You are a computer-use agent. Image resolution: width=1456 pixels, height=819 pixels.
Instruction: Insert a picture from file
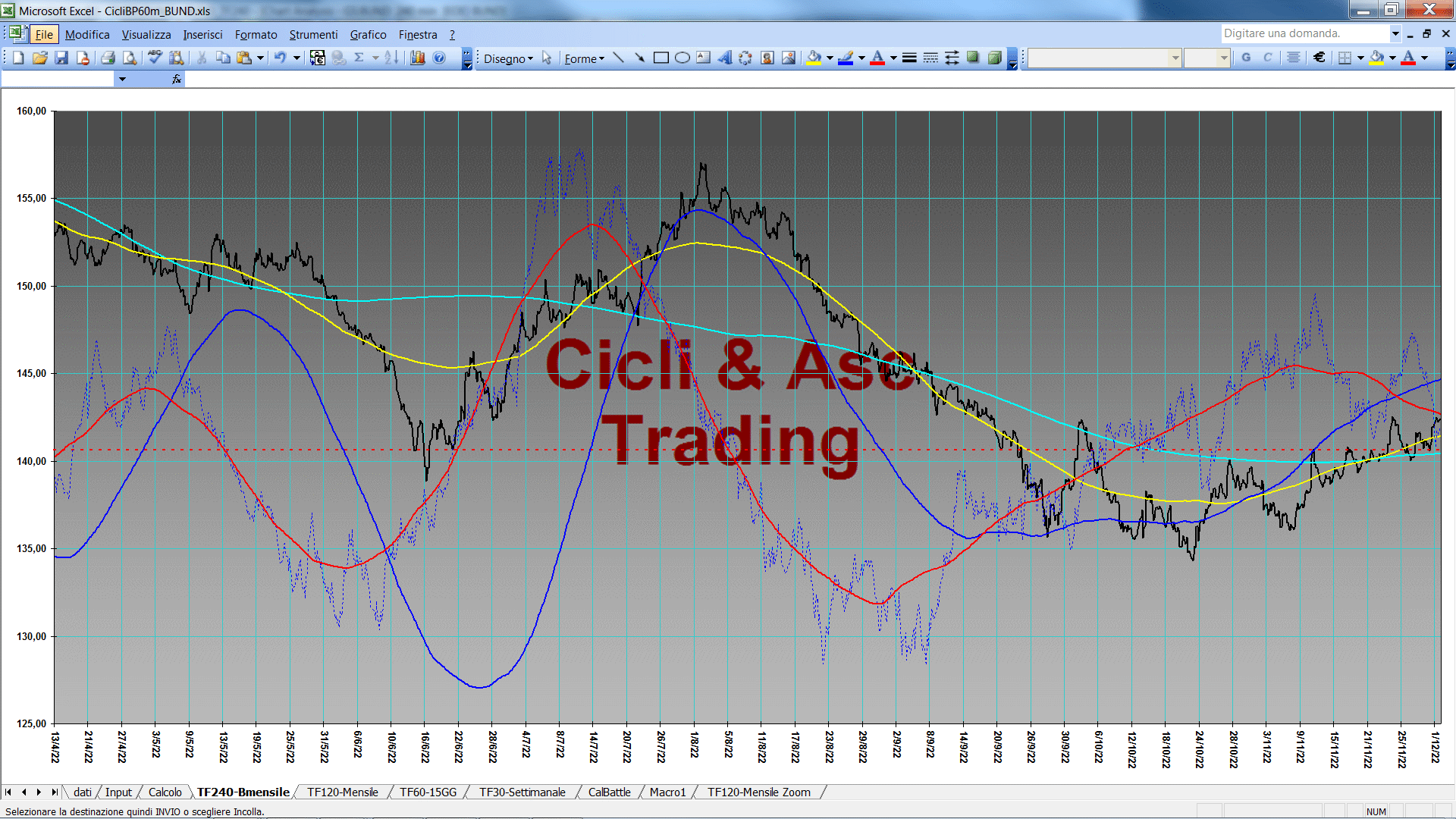[x=789, y=58]
